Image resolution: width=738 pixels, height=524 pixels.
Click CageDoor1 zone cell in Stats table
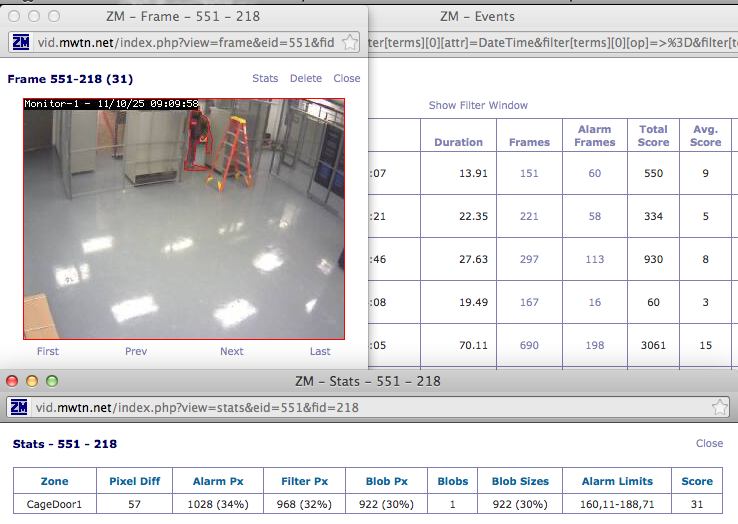pyautogui.click(x=54, y=504)
